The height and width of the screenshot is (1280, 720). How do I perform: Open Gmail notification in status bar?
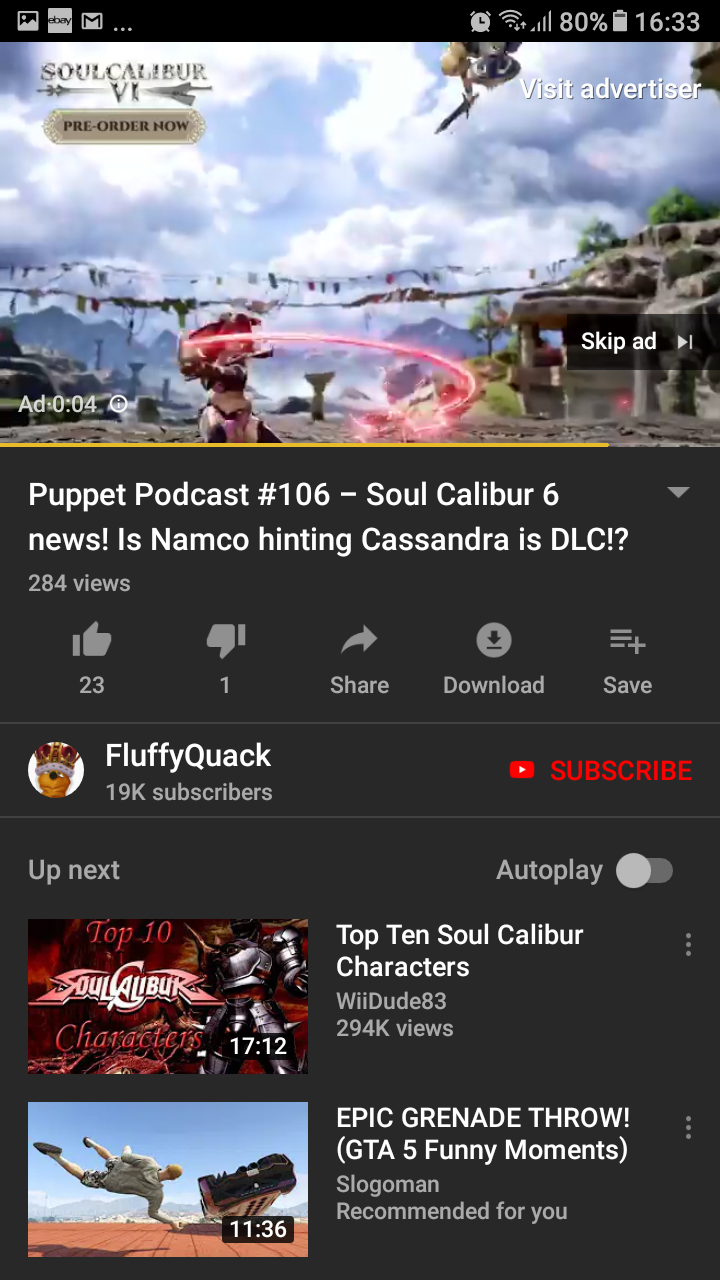(93, 21)
